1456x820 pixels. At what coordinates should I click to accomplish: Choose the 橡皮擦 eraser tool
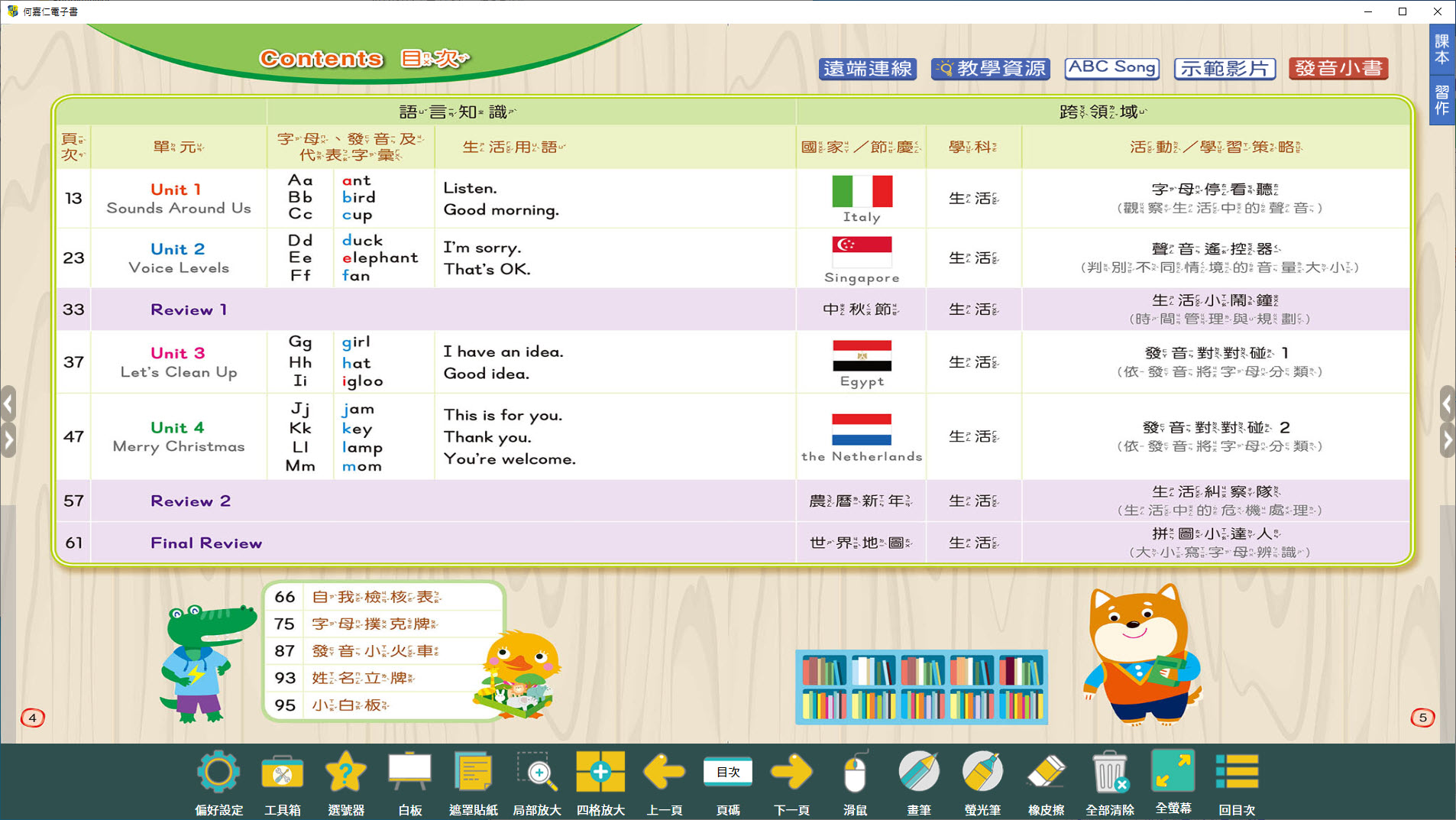[x=1046, y=773]
